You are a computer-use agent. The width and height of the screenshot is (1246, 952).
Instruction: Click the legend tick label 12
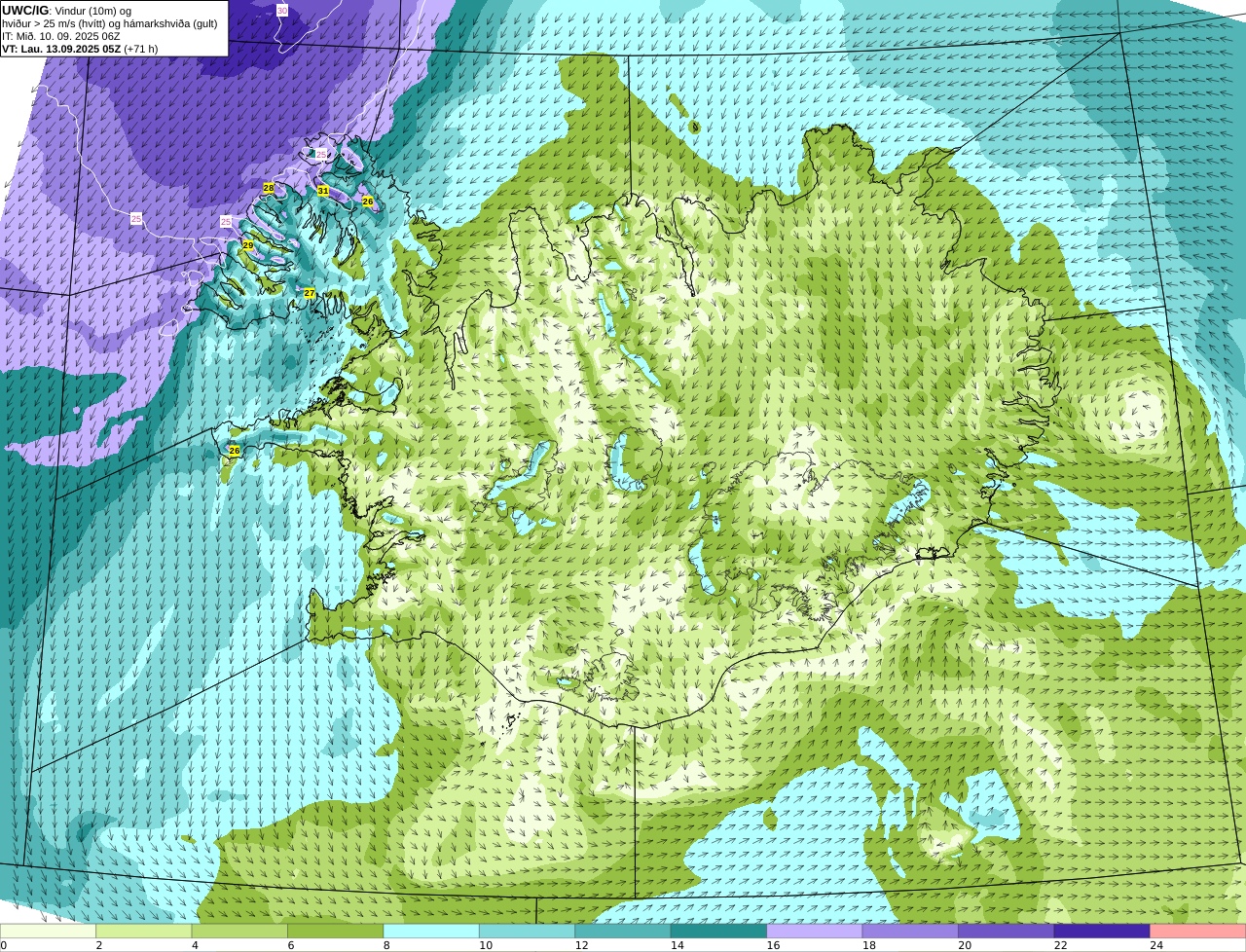pos(581,945)
